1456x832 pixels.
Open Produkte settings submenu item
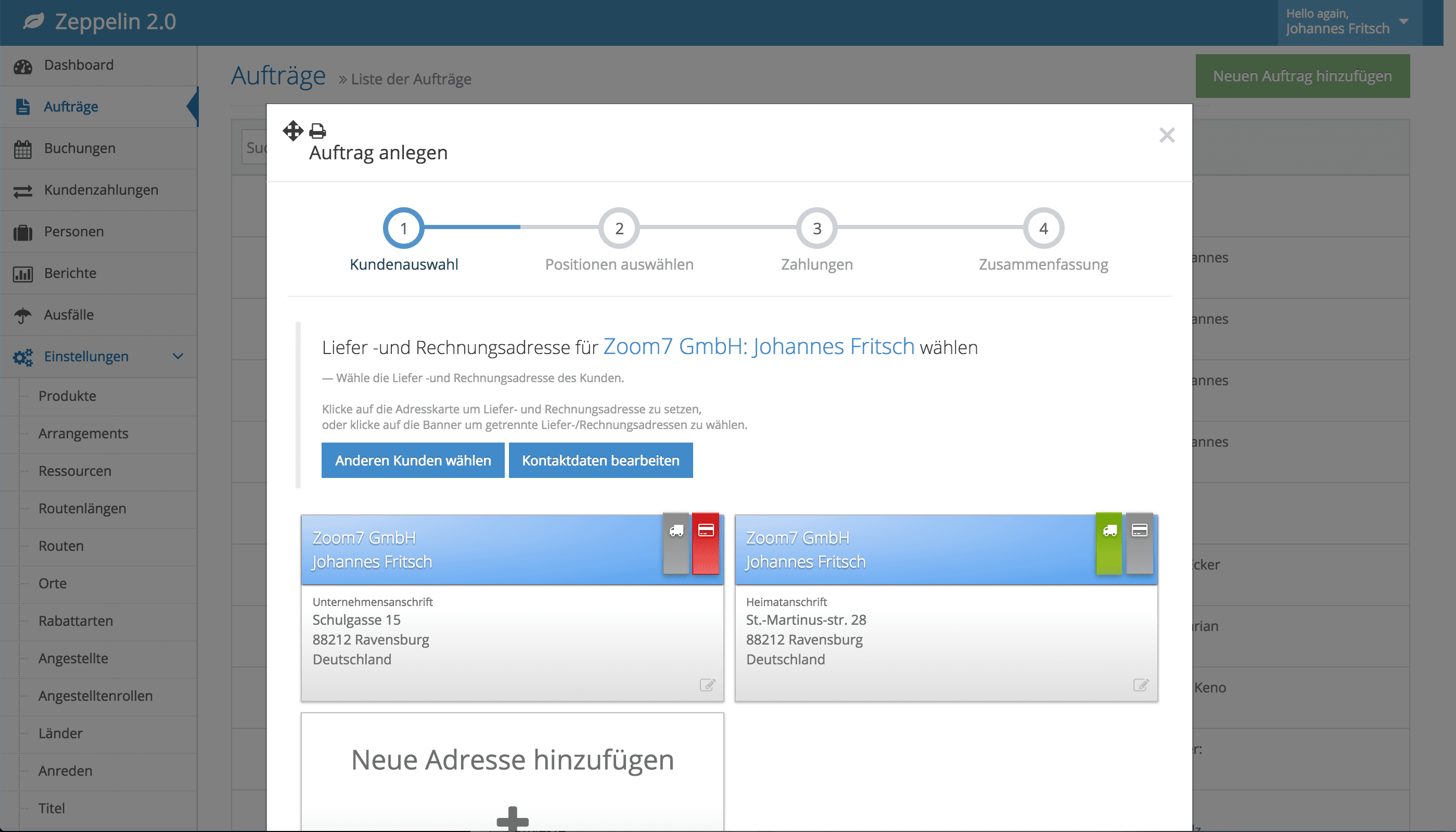pos(67,396)
